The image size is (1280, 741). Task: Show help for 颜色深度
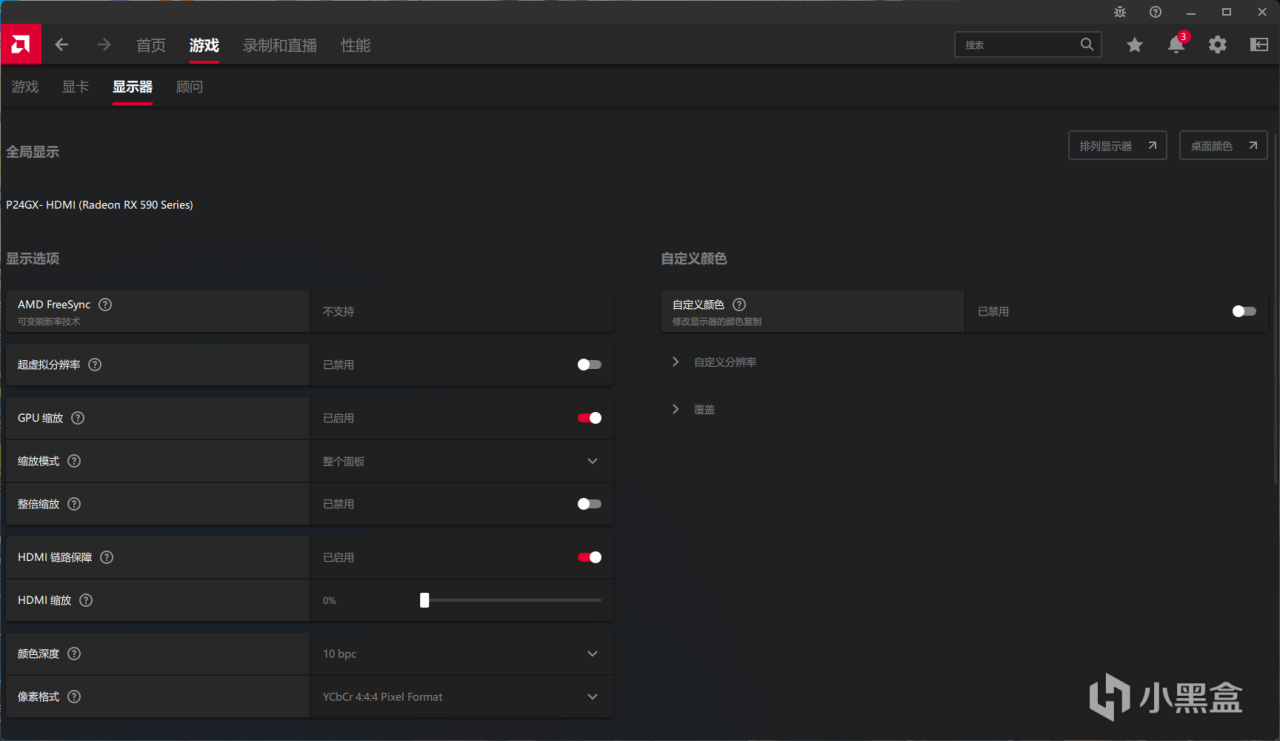click(x=74, y=653)
